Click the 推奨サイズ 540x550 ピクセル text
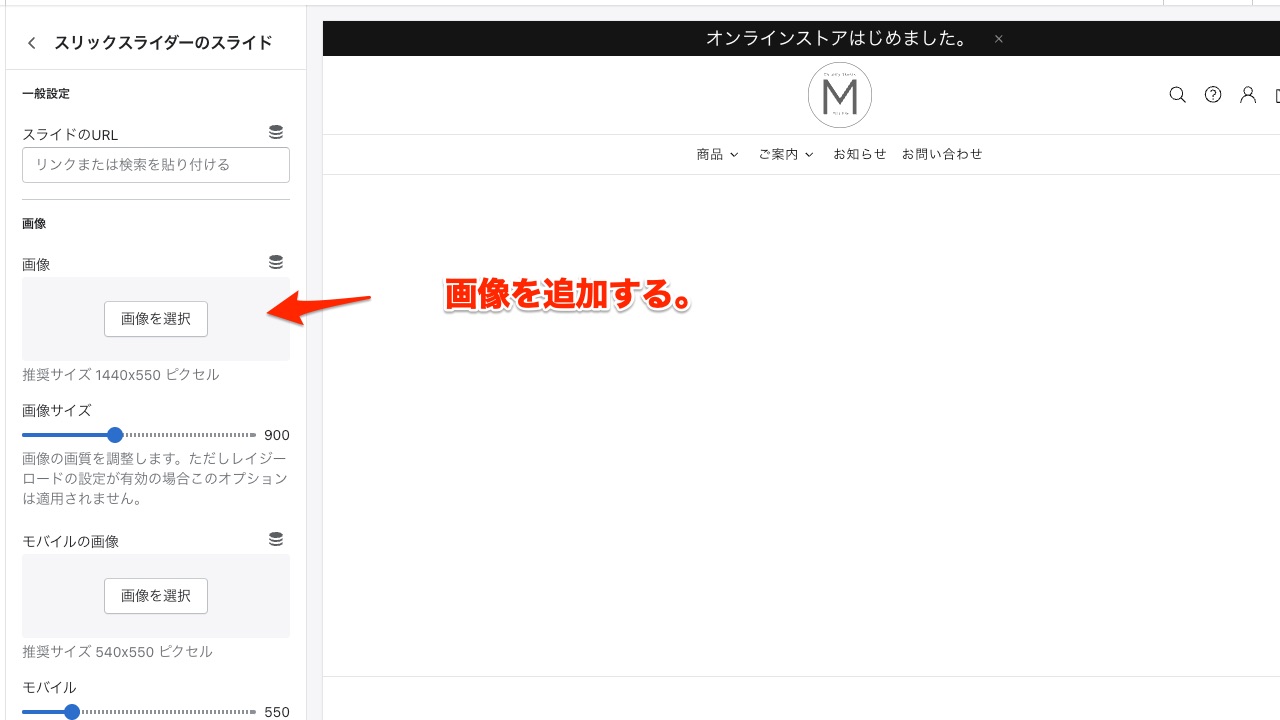This screenshot has width=1280, height=720. [x=117, y=652]
